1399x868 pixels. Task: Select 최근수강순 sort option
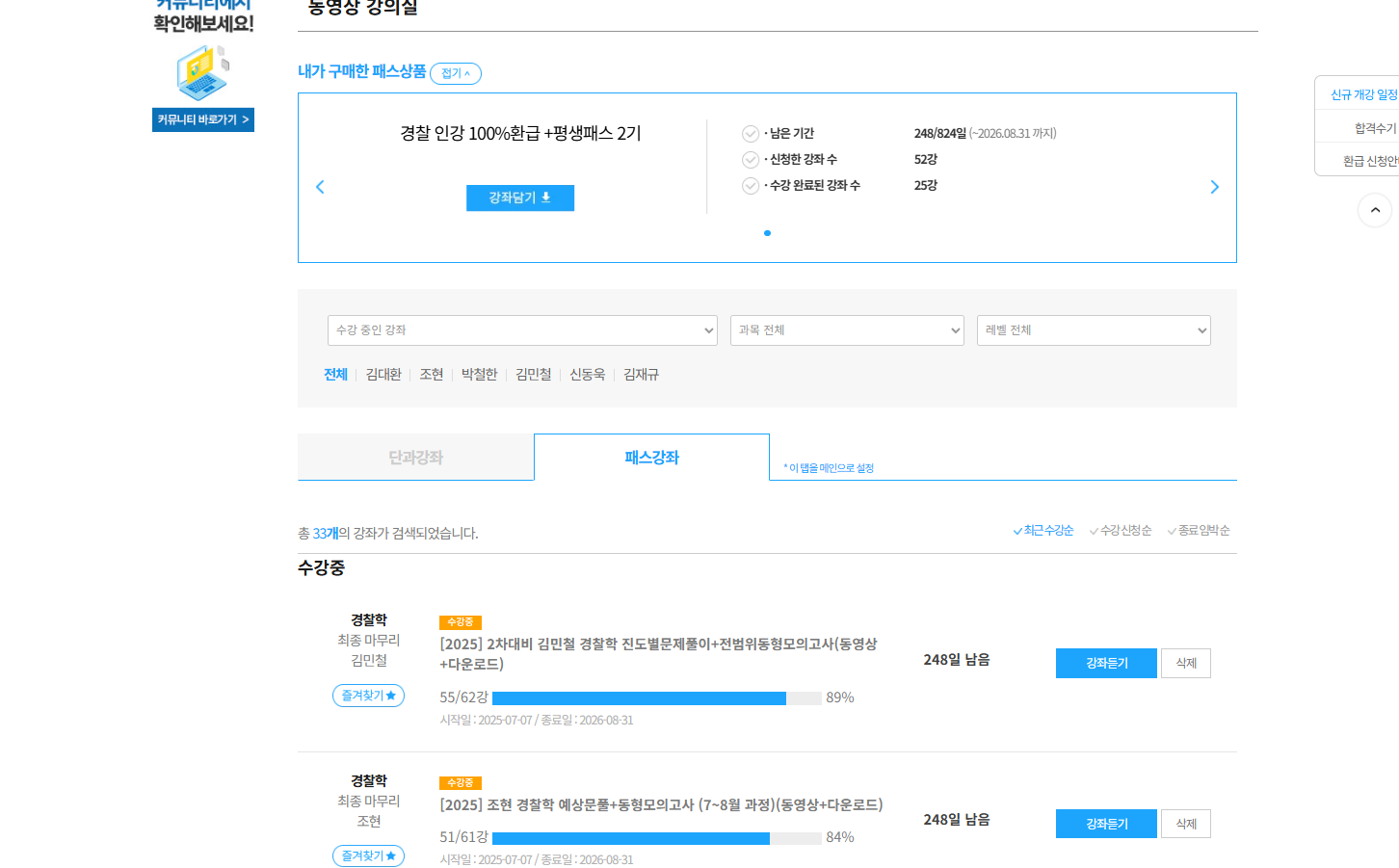click(x=1043, y=531)
